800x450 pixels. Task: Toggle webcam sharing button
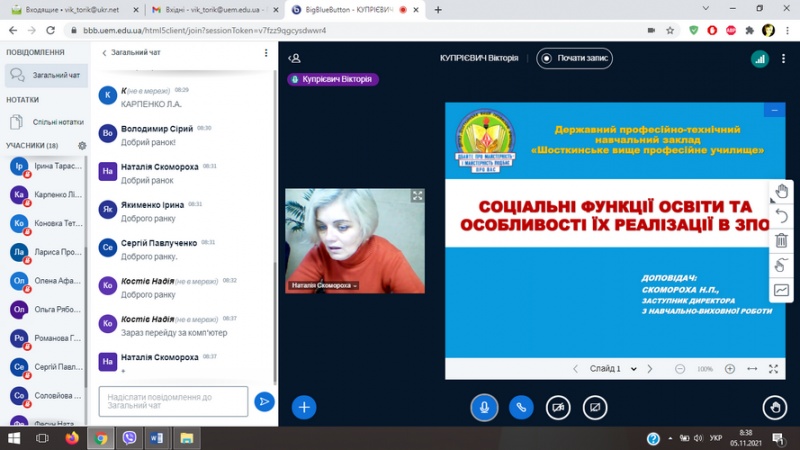[x=558, y=407]
